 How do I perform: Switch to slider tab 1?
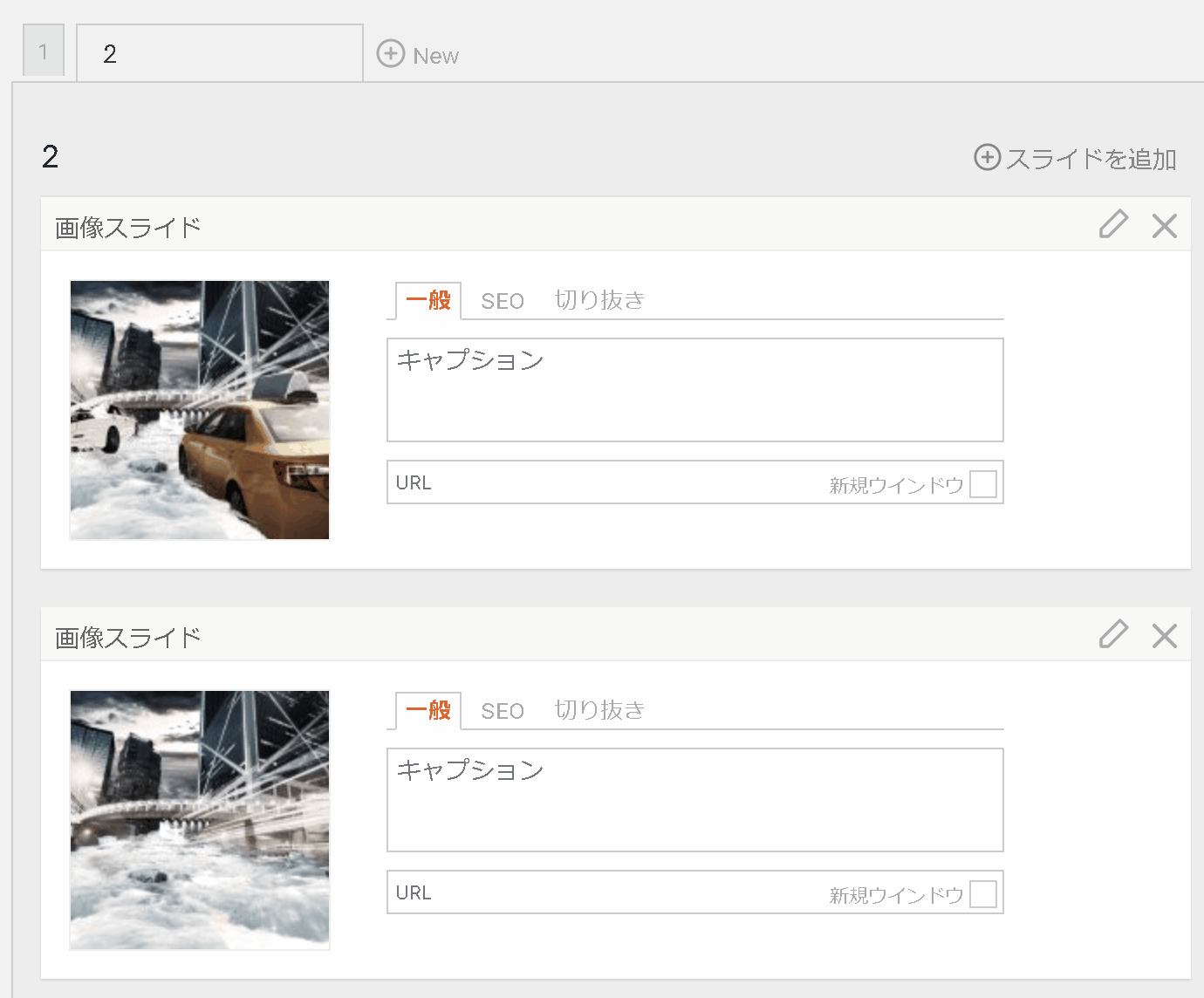[x=44, y=52]
